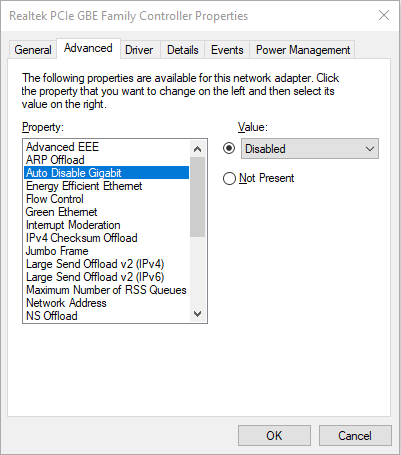This screenshot has height=455, width=401.
Task: Open the Driver tab
Action: (139, 50)
